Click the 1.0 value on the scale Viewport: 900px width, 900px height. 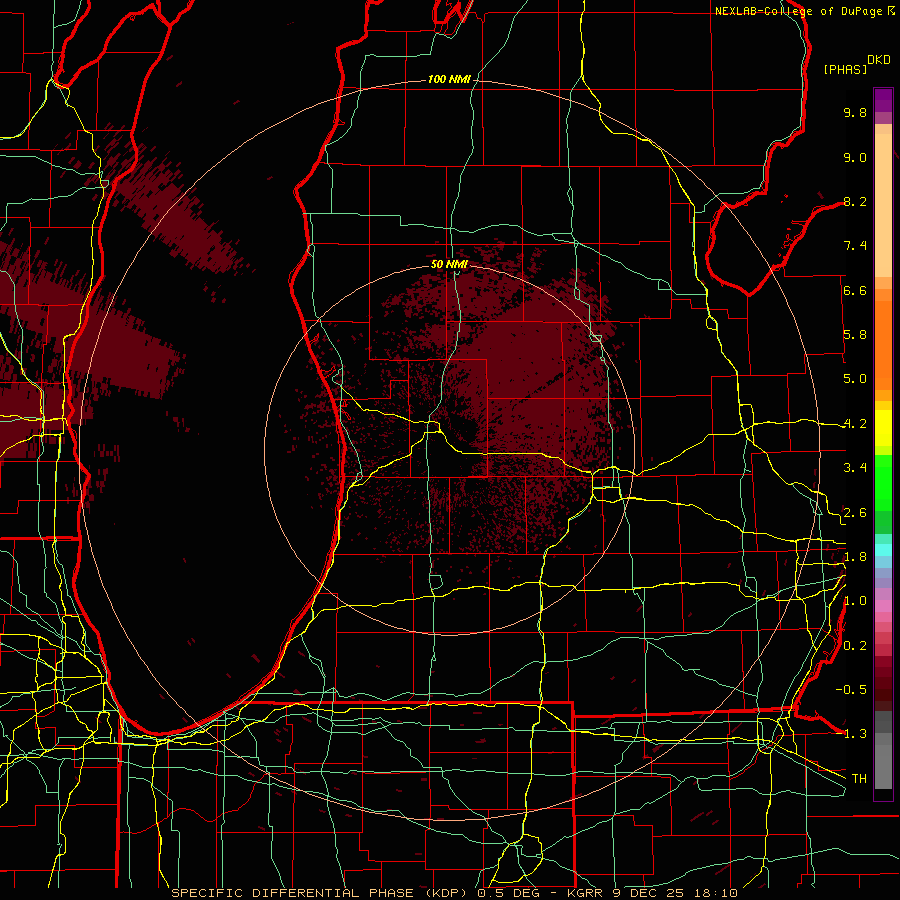[x=855, y=602]
